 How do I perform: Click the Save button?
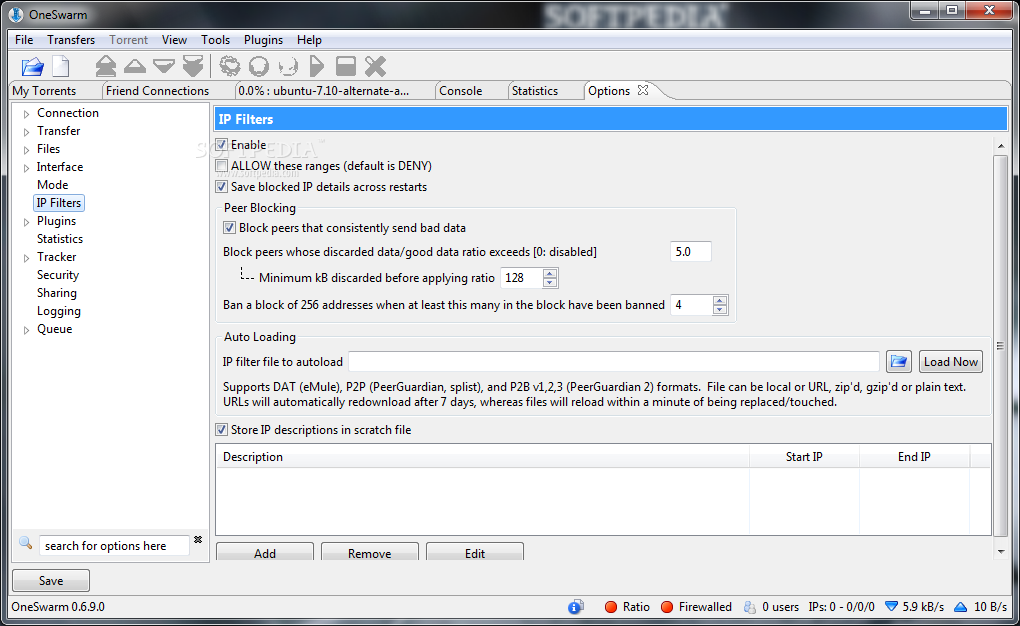(51, 580)
